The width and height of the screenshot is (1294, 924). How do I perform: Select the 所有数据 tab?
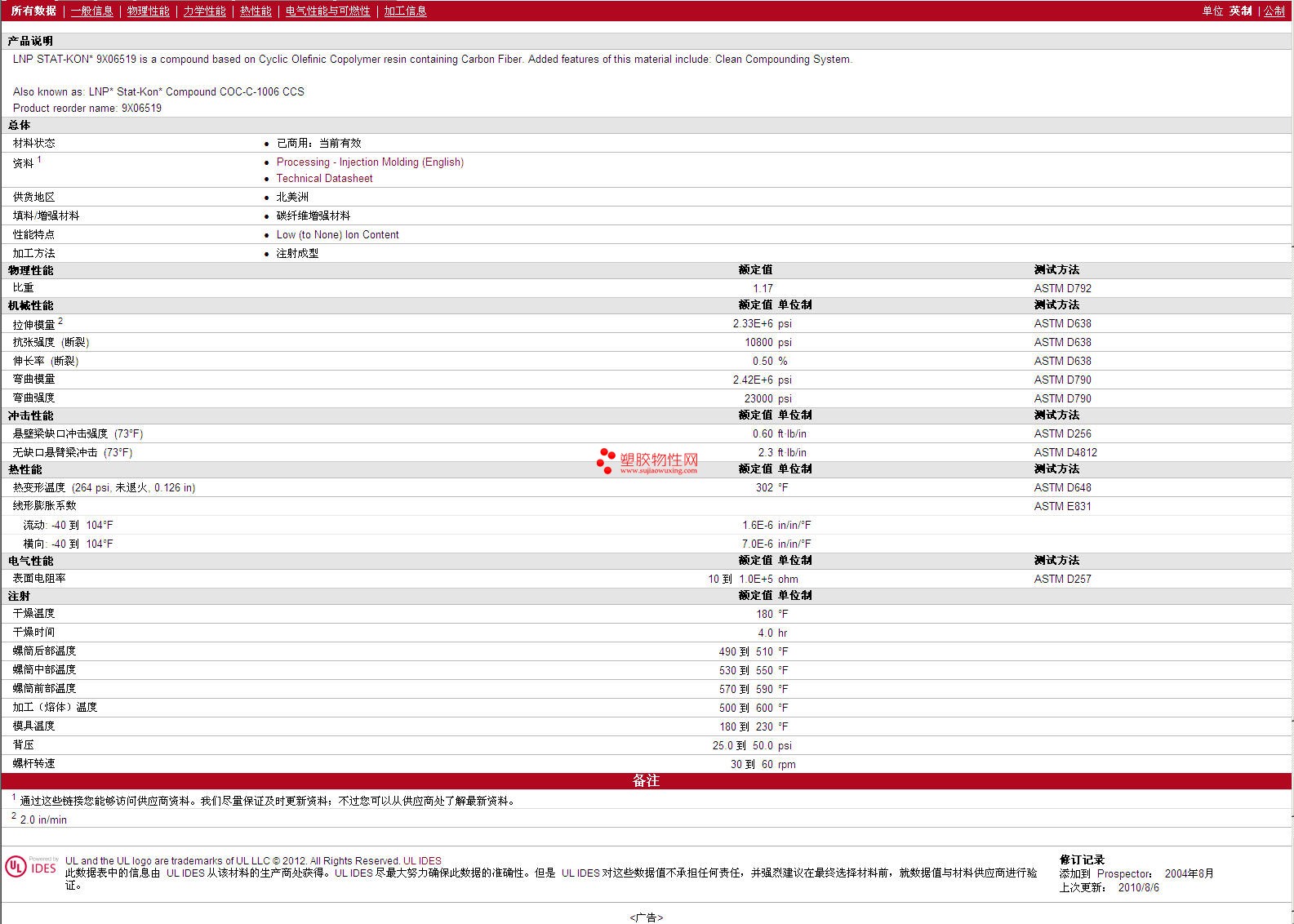tap(33, 11)
